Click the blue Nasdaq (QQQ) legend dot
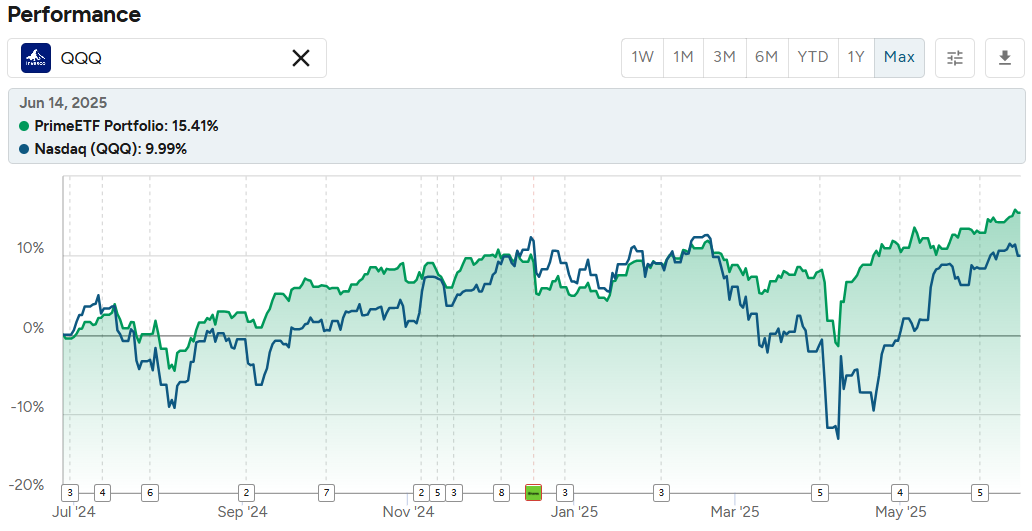Image resolution: width=1032 pixels, height=531 pixels. tap(24, 149)
